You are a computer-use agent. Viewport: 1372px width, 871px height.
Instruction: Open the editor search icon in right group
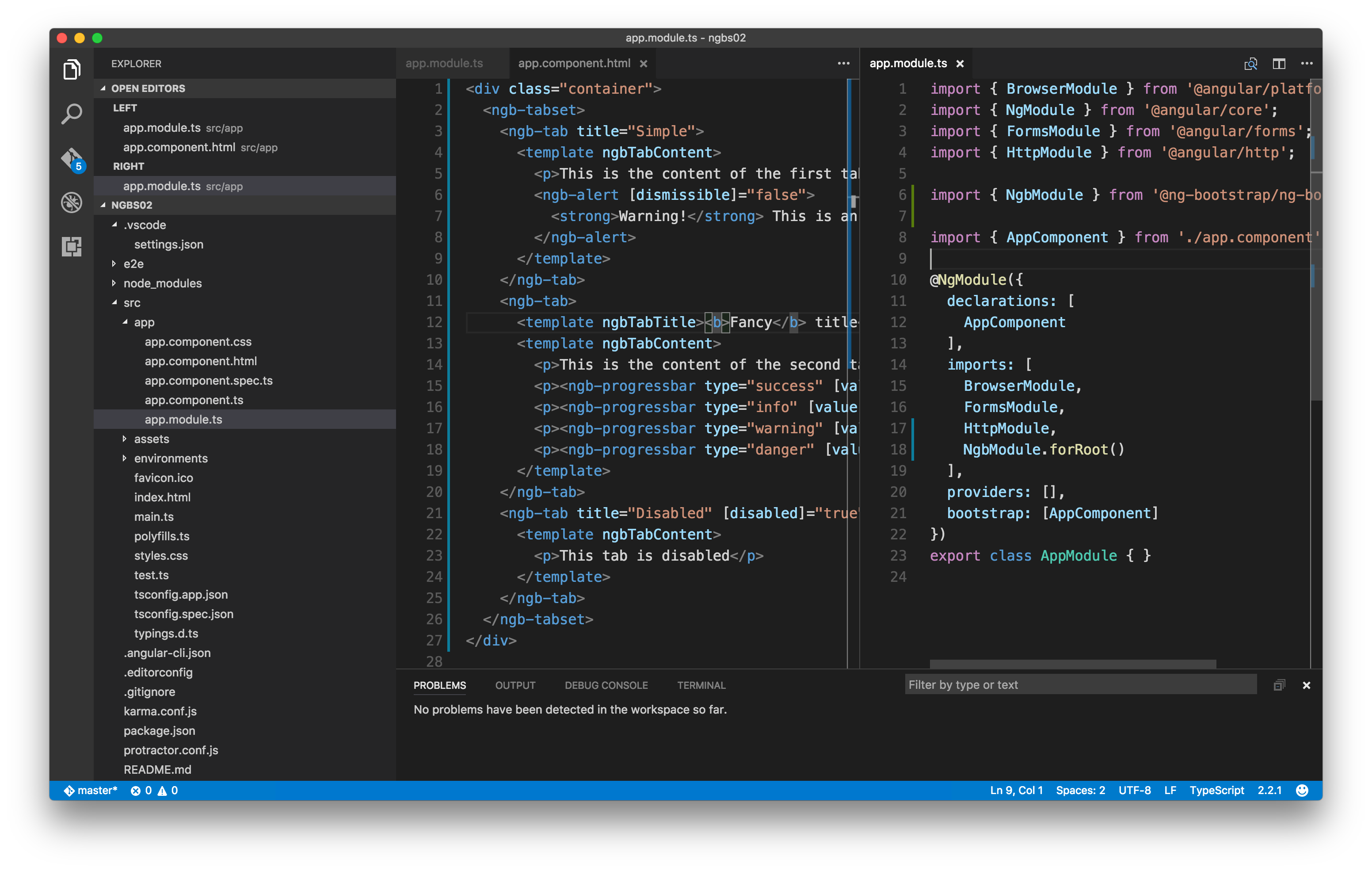1251,63
